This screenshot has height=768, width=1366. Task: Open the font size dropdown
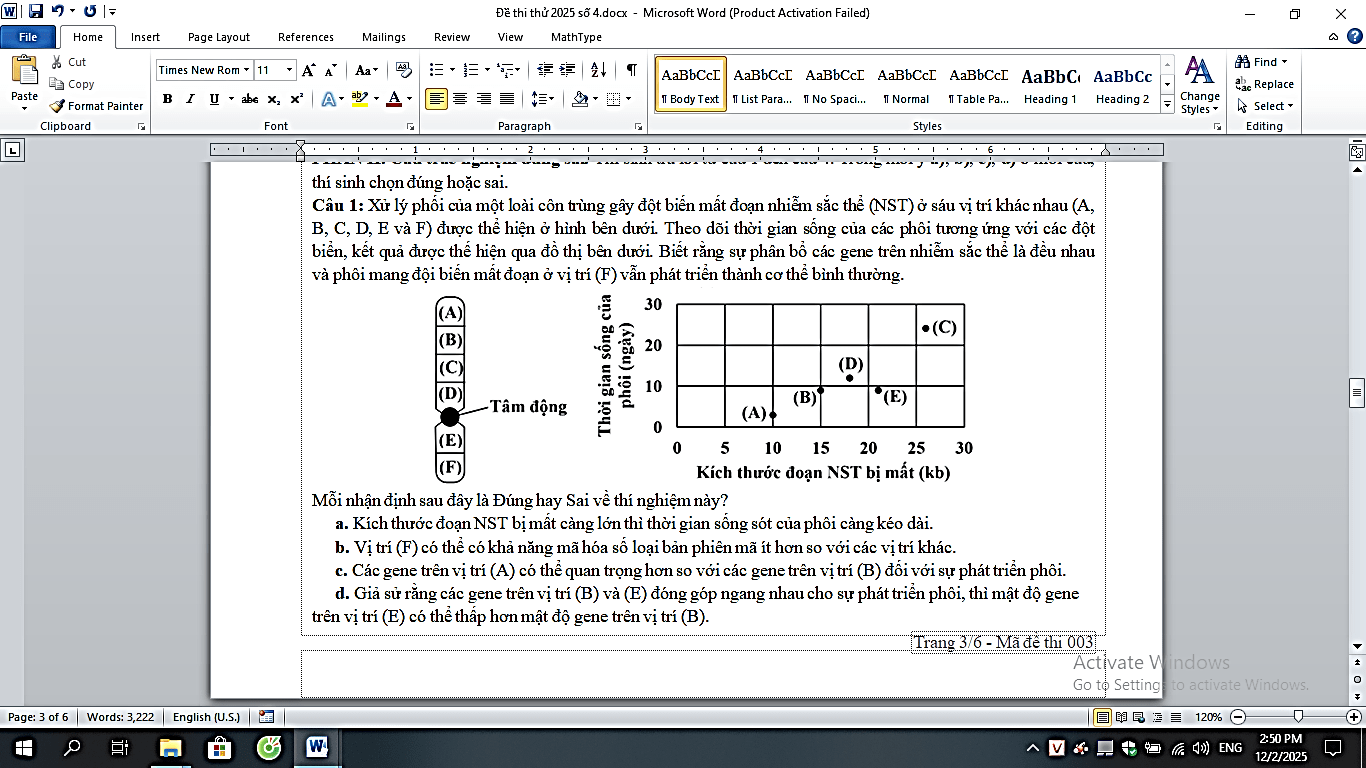point(290,70)
